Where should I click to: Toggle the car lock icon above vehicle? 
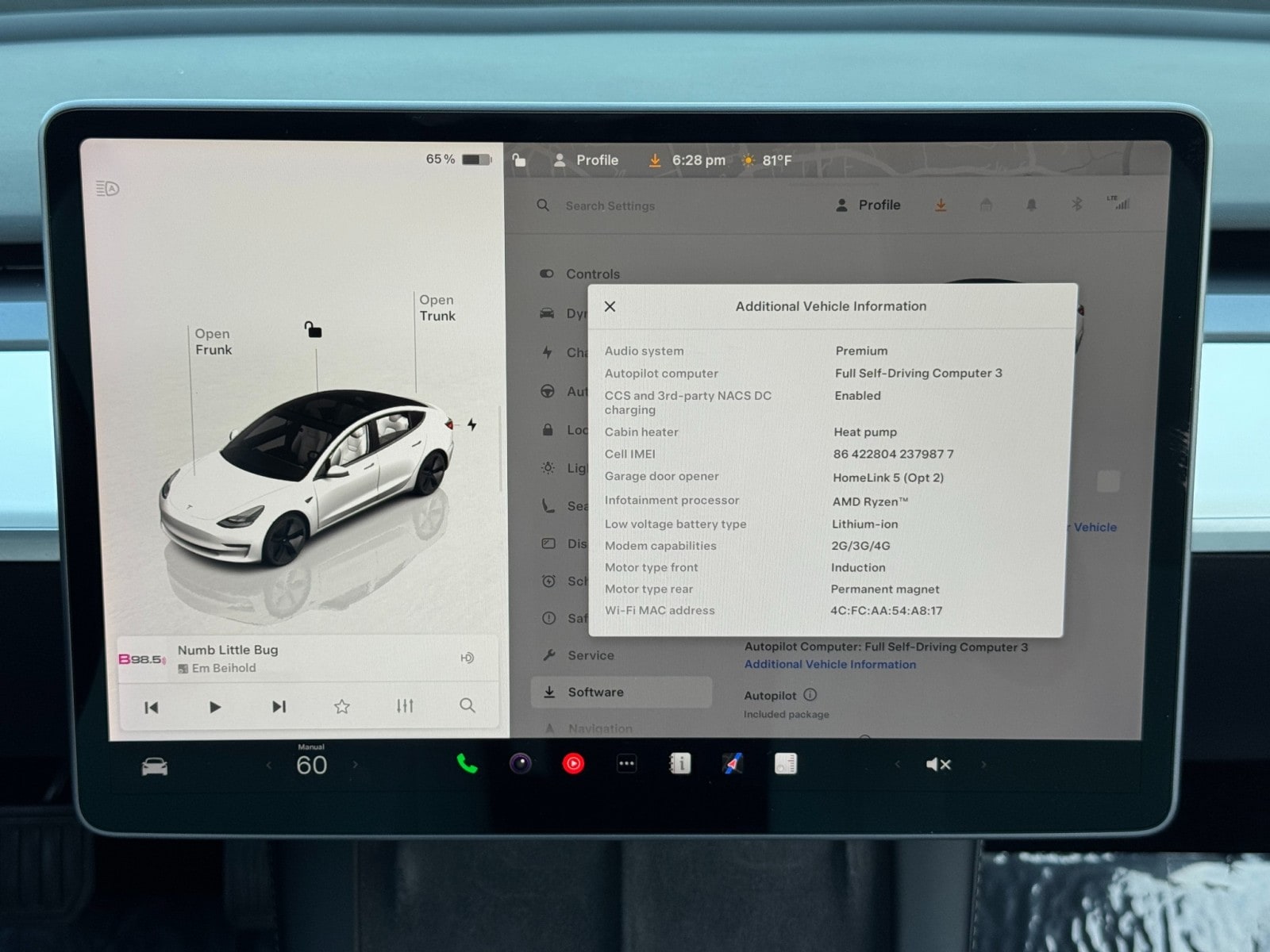[314, 329]
